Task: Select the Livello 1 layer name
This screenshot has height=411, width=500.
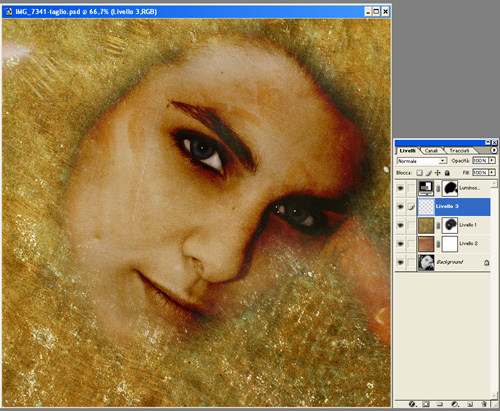Action: (468, 225)
